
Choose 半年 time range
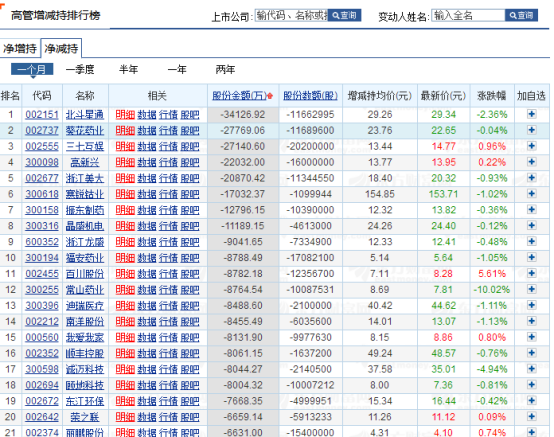click(128, 69)
